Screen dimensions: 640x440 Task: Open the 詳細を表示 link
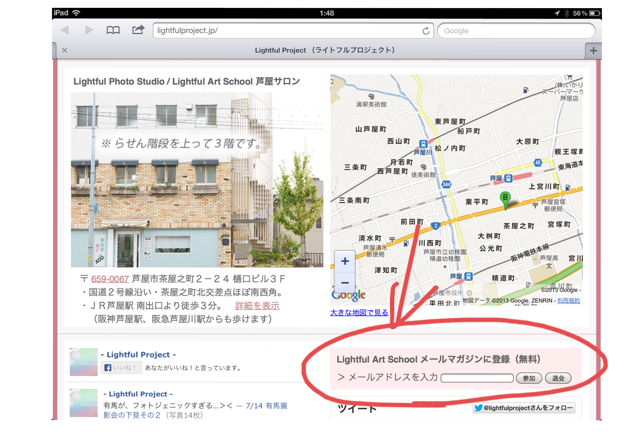coord(257,306)
